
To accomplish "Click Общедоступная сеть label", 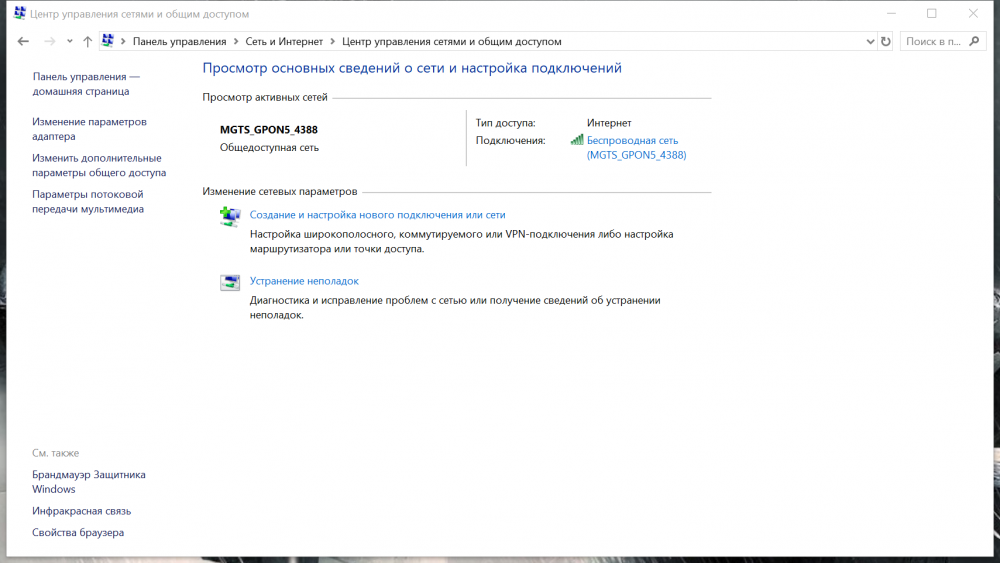I will (269, 147).
